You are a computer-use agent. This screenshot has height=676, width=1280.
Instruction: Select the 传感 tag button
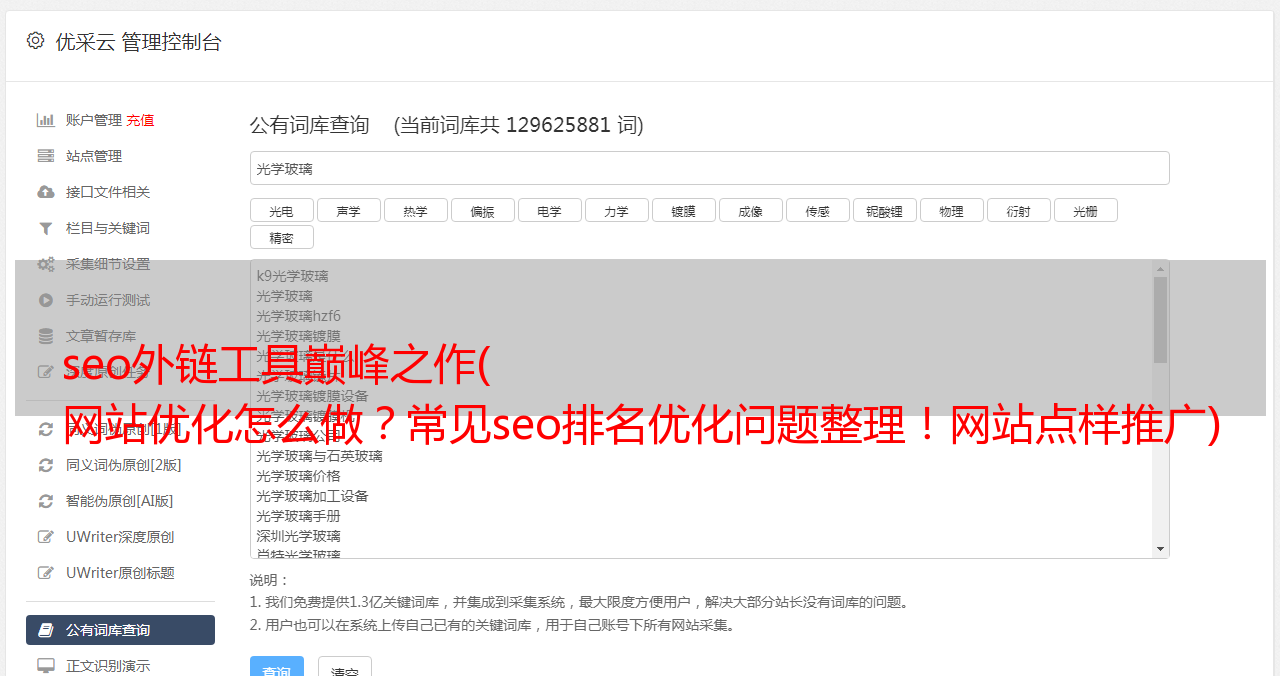(817, 210)
